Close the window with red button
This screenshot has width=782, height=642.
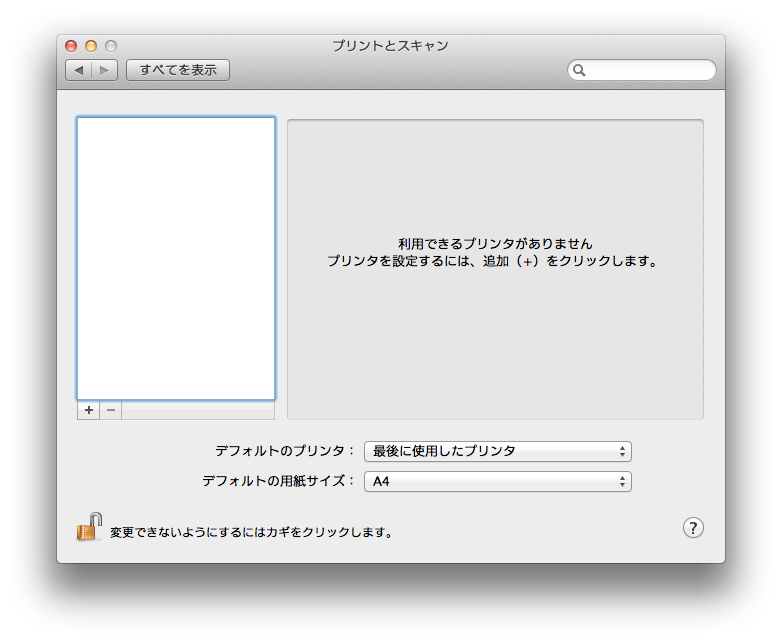pos(71,46)
